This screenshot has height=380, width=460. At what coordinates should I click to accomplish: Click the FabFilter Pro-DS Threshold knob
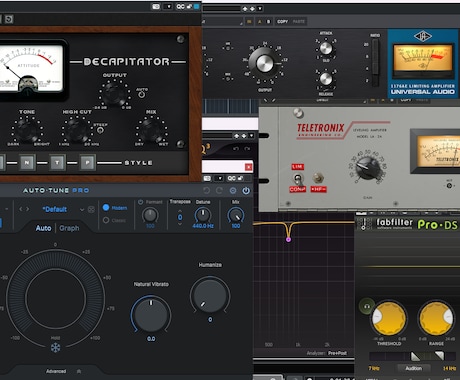[389, 319]
